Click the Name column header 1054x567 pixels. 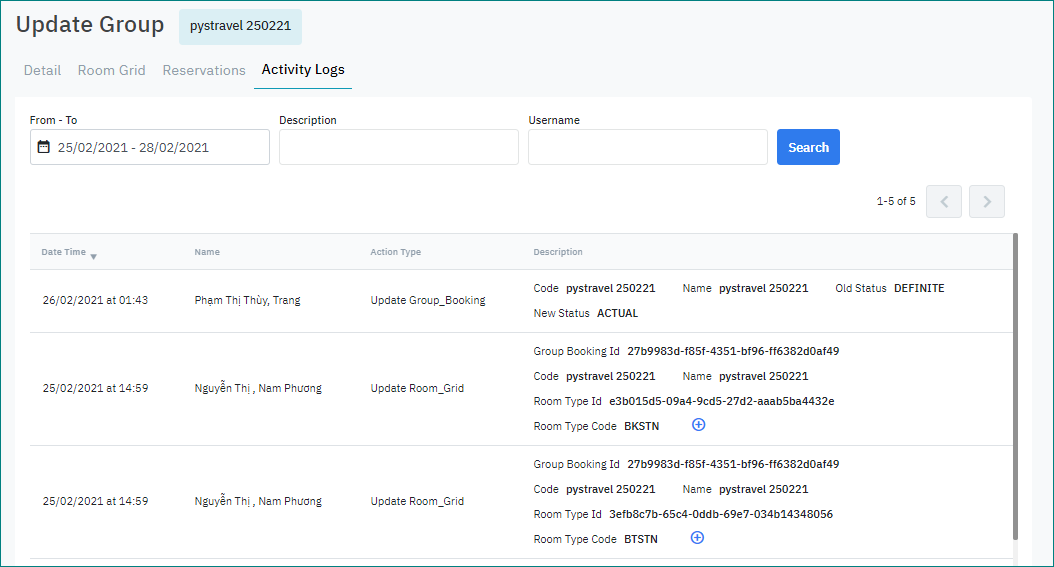[207, 252]
